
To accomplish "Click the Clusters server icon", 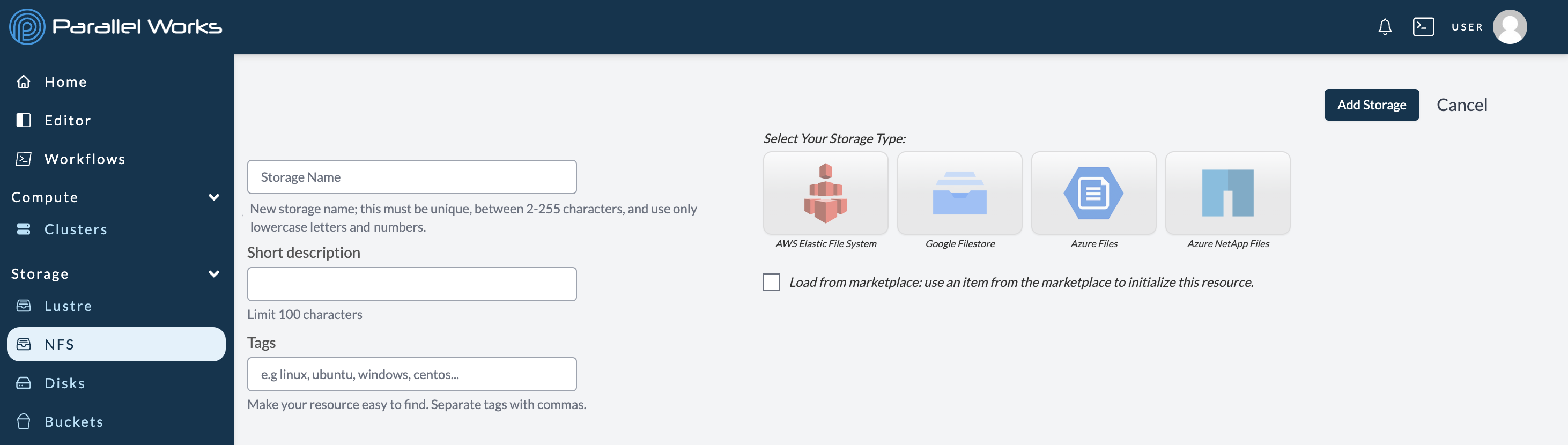I will [24, 229].
